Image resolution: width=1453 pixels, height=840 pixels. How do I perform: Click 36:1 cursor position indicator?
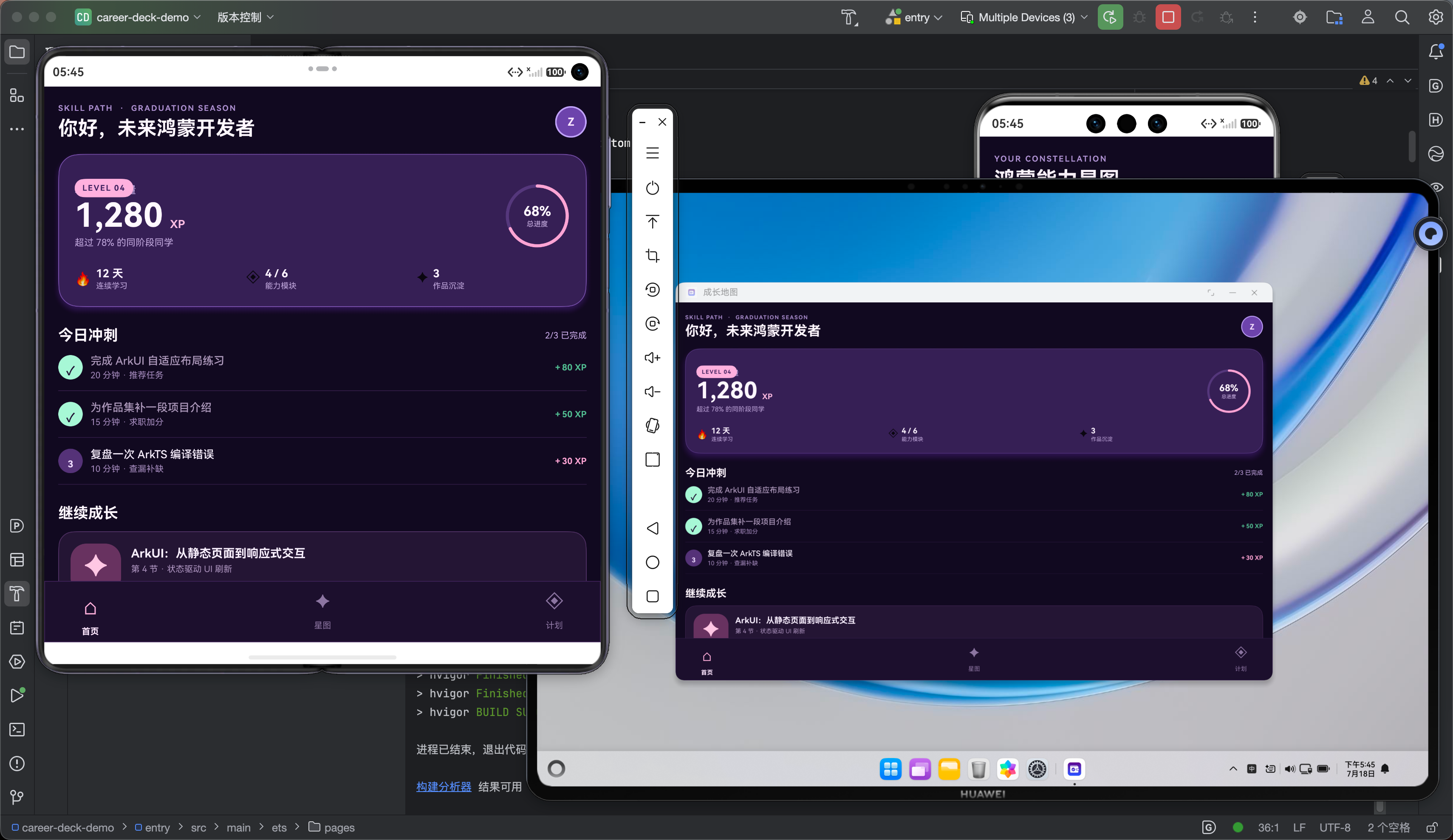[1268, 827]
